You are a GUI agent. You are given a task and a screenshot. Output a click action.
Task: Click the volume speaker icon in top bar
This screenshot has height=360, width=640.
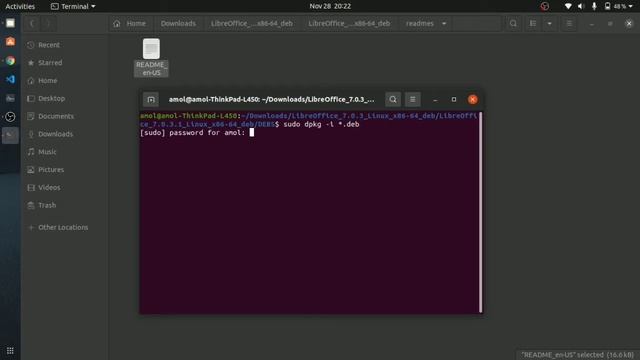point(581,6)
